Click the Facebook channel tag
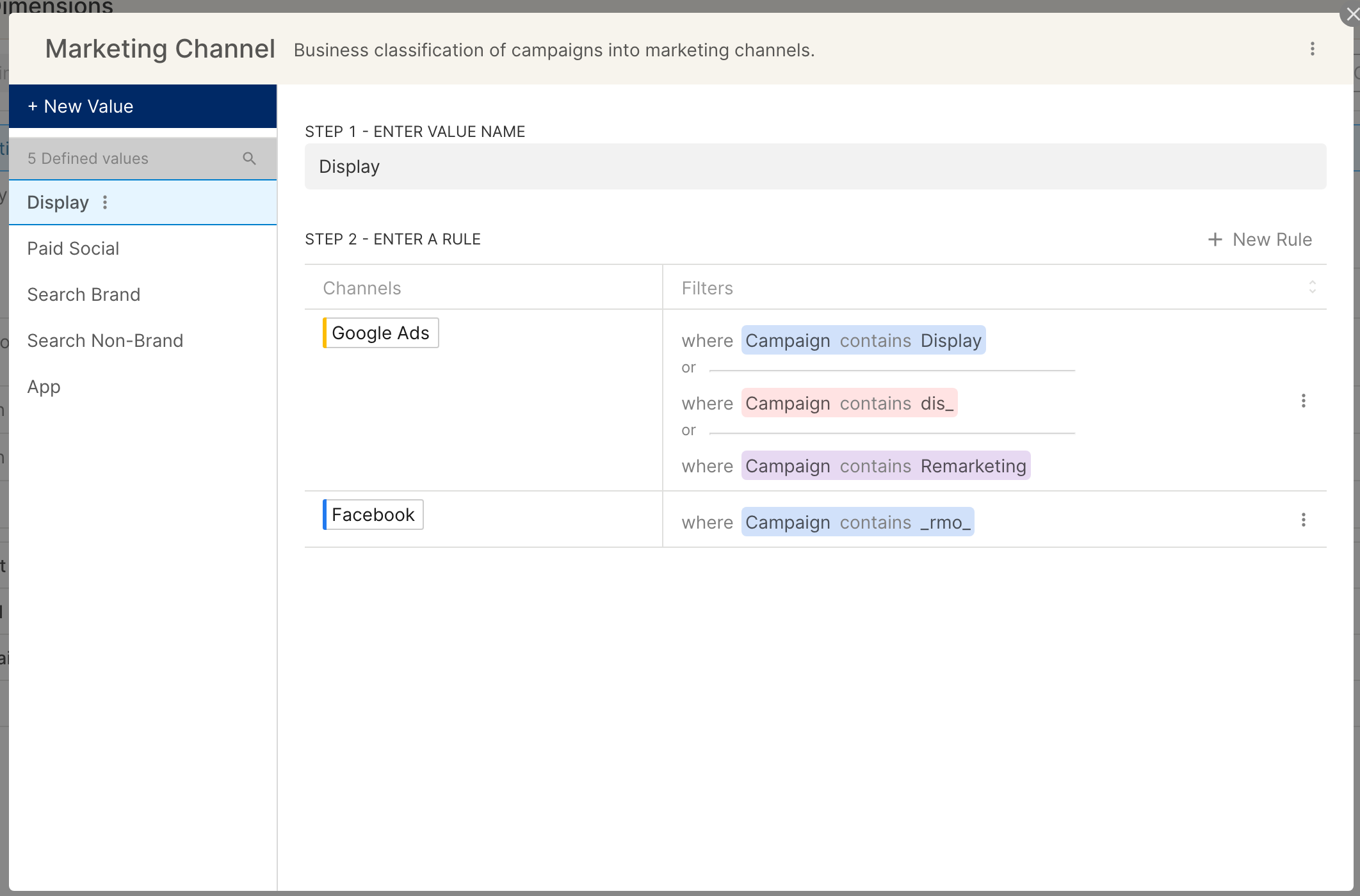This screenshot has width=1360, height=896. pos(373,515)
